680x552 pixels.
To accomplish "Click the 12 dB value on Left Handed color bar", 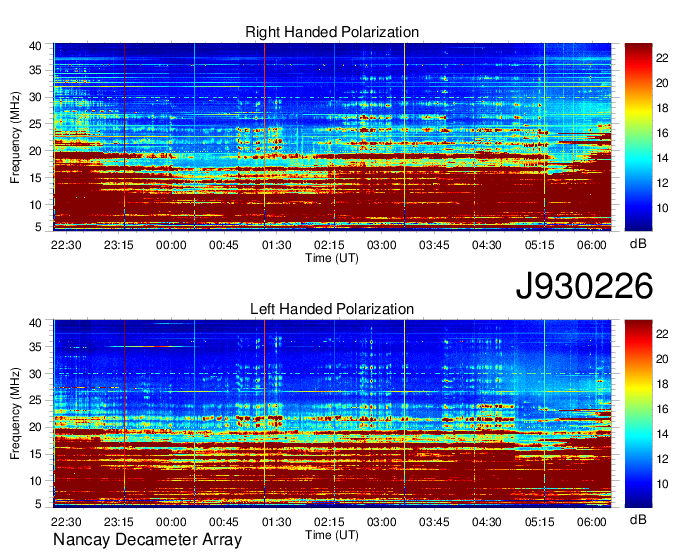I will 662,459.
